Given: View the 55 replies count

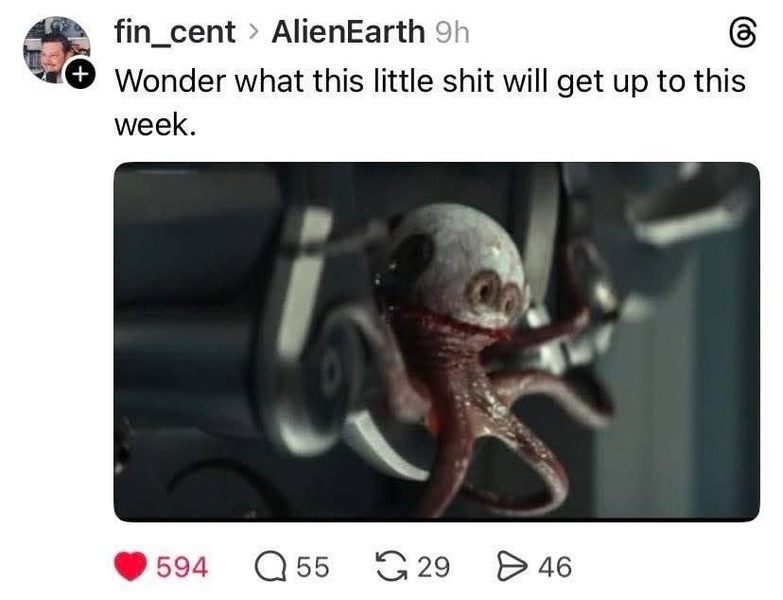Looking at the screenshot, I should 314,568.
